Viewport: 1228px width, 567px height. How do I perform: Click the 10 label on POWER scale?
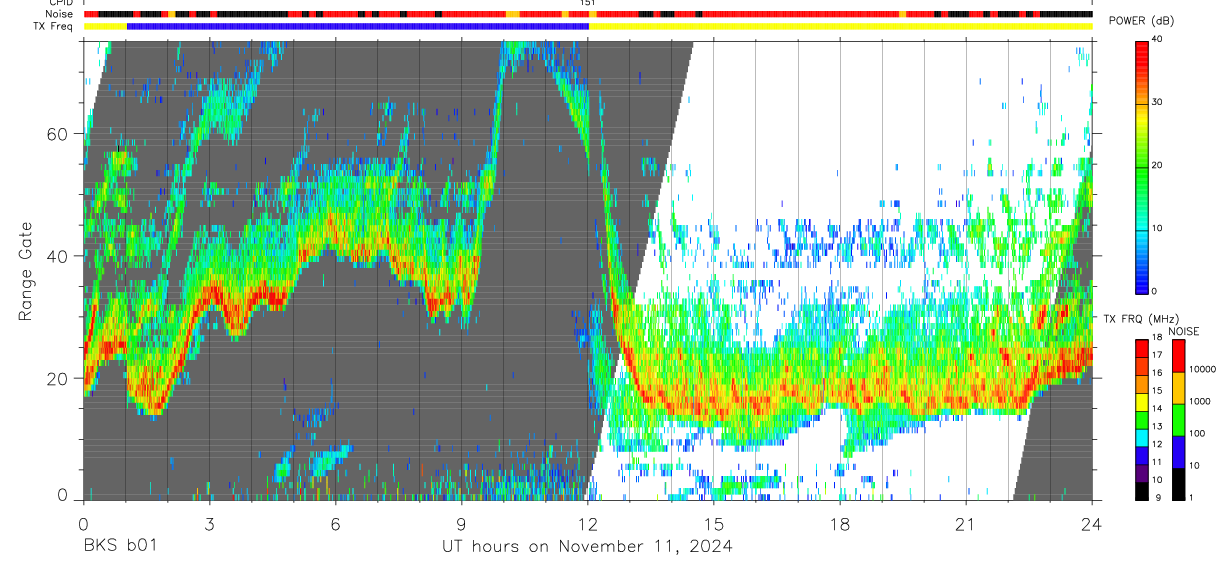1157,228
